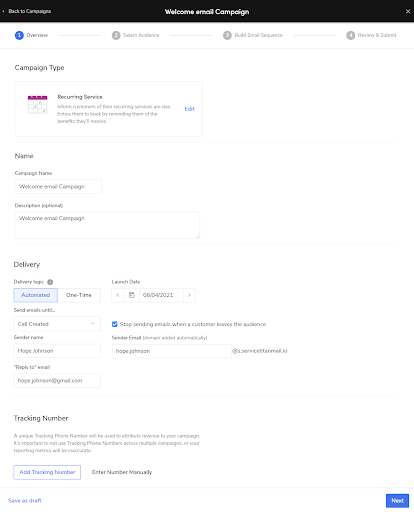
Task: Open the Recurring Service calendar icon
Action: 37,104
